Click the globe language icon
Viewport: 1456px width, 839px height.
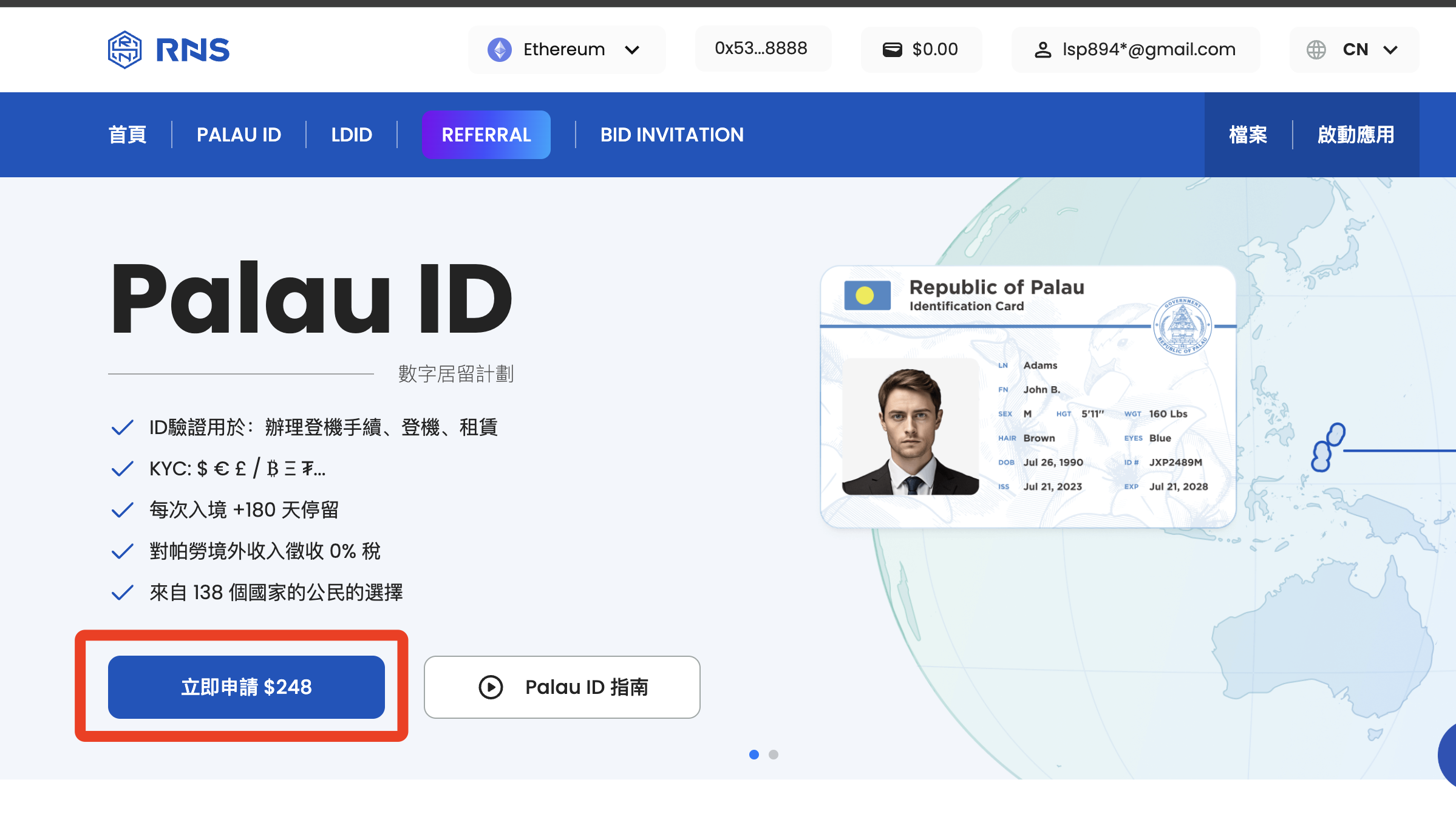(x=1316, y=50)
